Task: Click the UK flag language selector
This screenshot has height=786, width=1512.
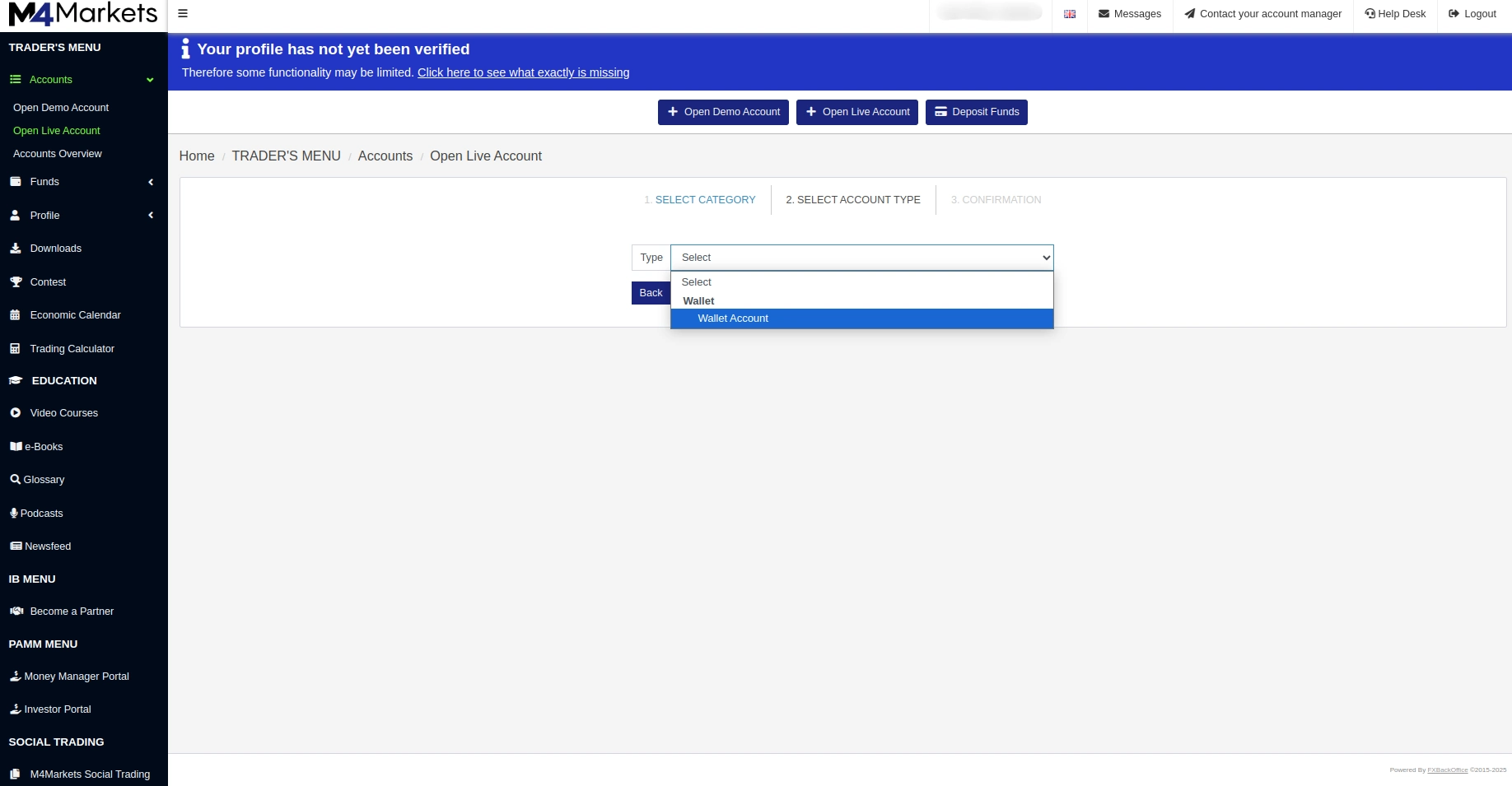Action: tap(1070, 13)
